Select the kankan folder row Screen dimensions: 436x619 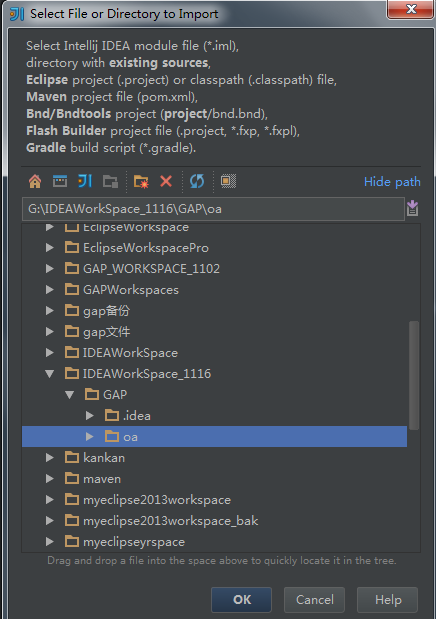point(214,458)
